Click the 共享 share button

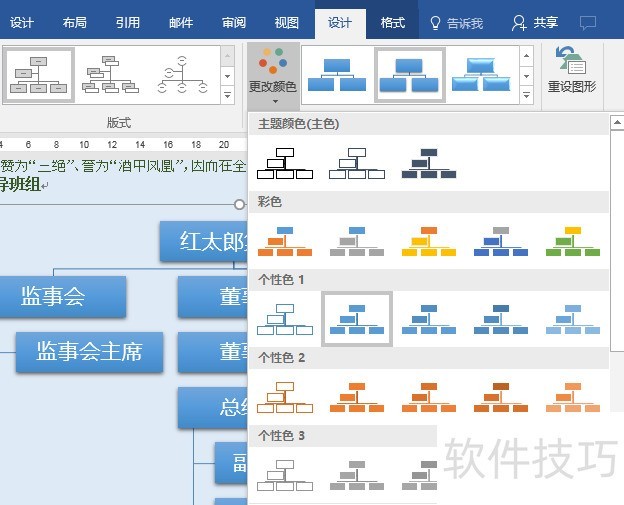coord(534,23)
